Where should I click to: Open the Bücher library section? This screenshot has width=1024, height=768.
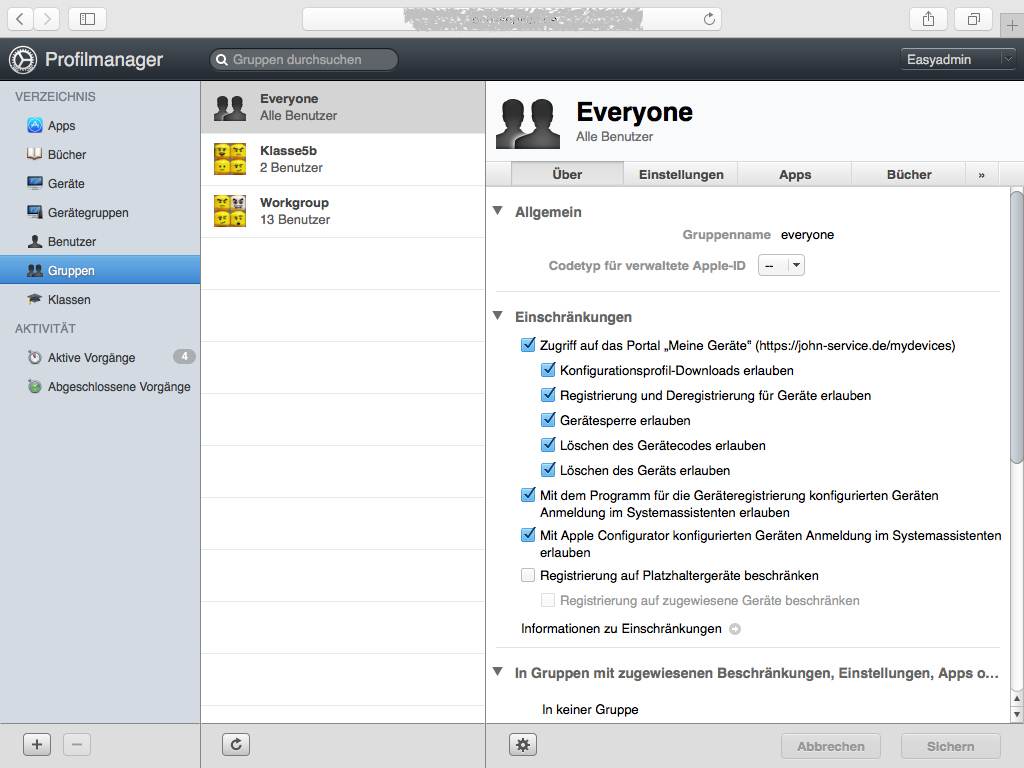click(x=100, y=155)
